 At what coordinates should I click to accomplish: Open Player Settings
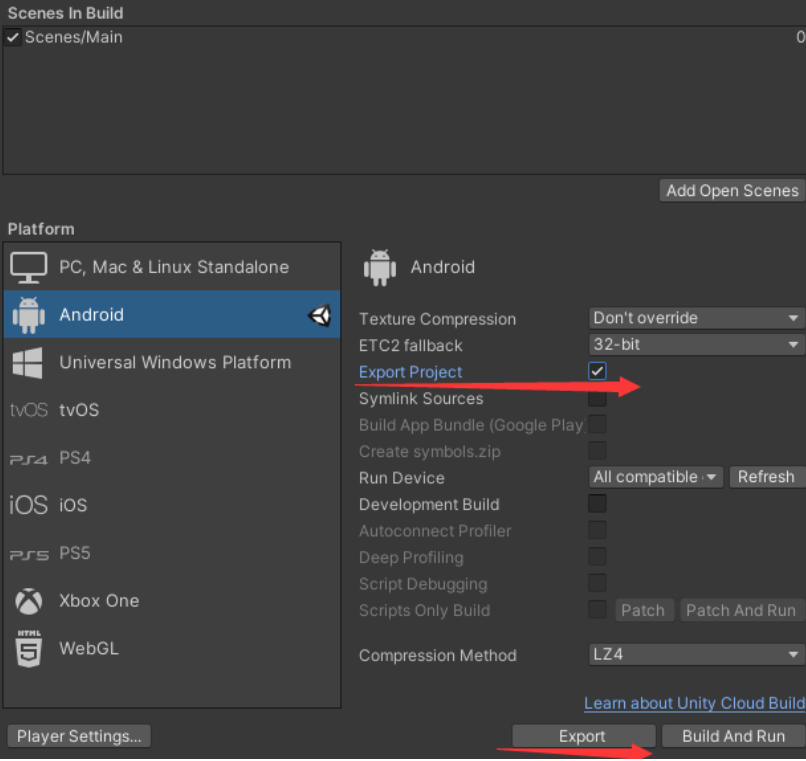coord(79,736)
